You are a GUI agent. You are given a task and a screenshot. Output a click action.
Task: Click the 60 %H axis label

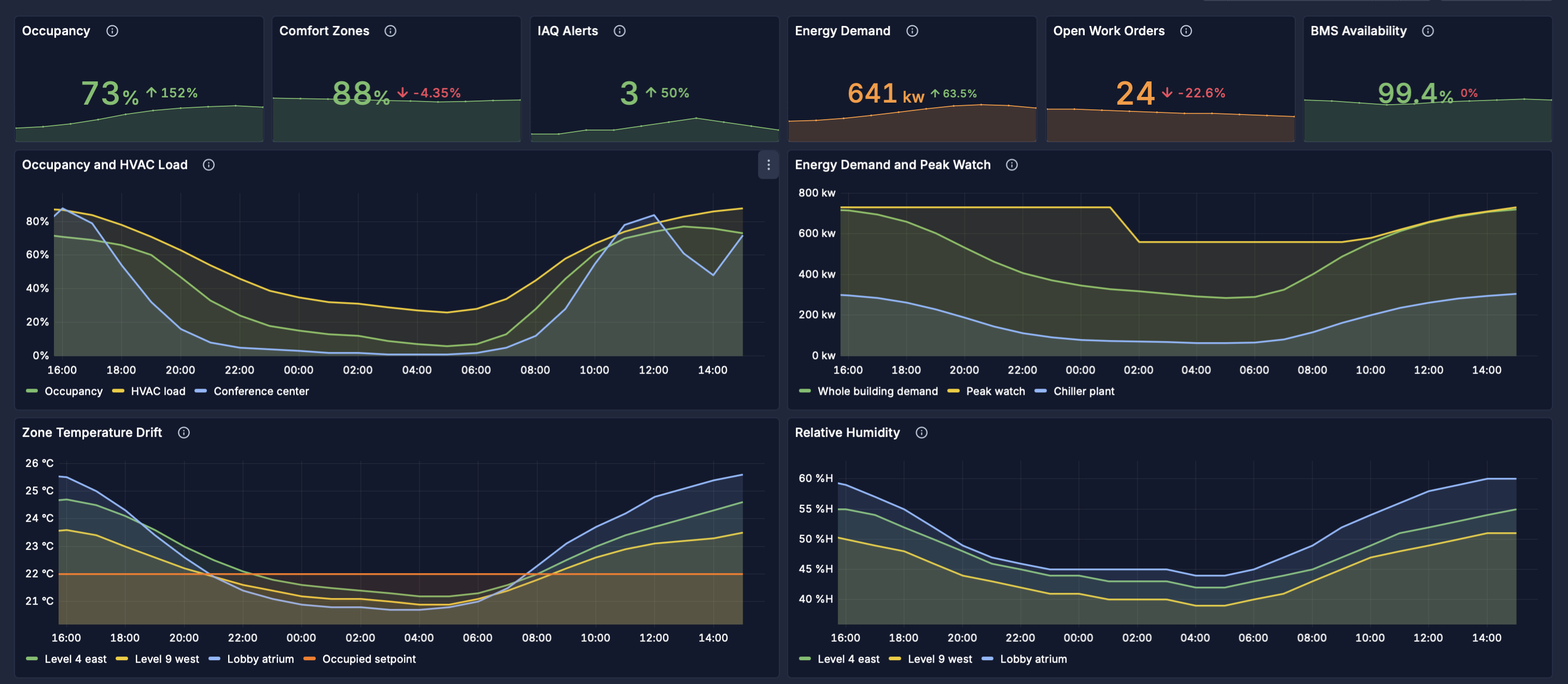pos(816,478)
